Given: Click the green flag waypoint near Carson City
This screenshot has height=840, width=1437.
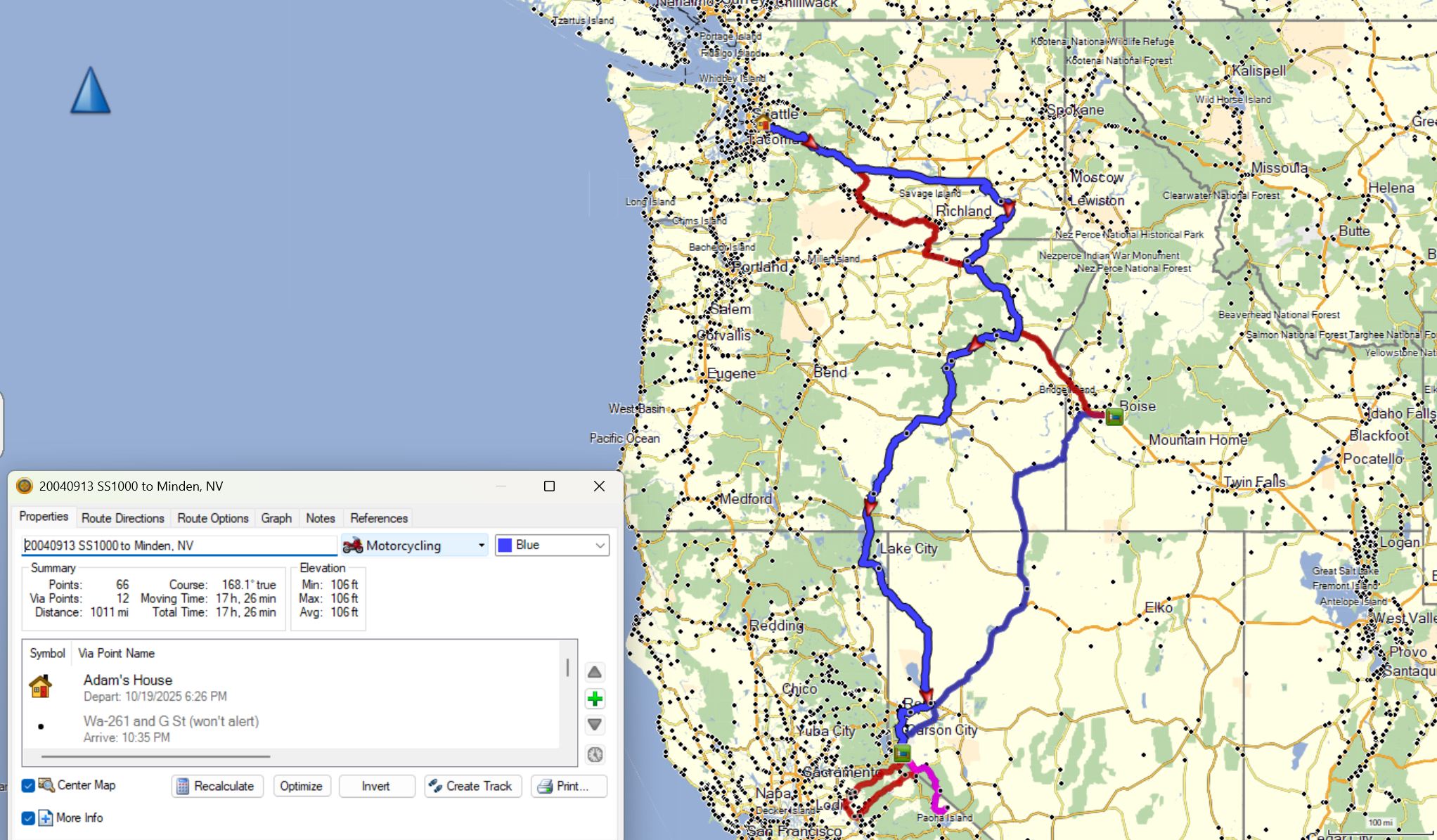Looking at the screenshot, I should [902, 754].
